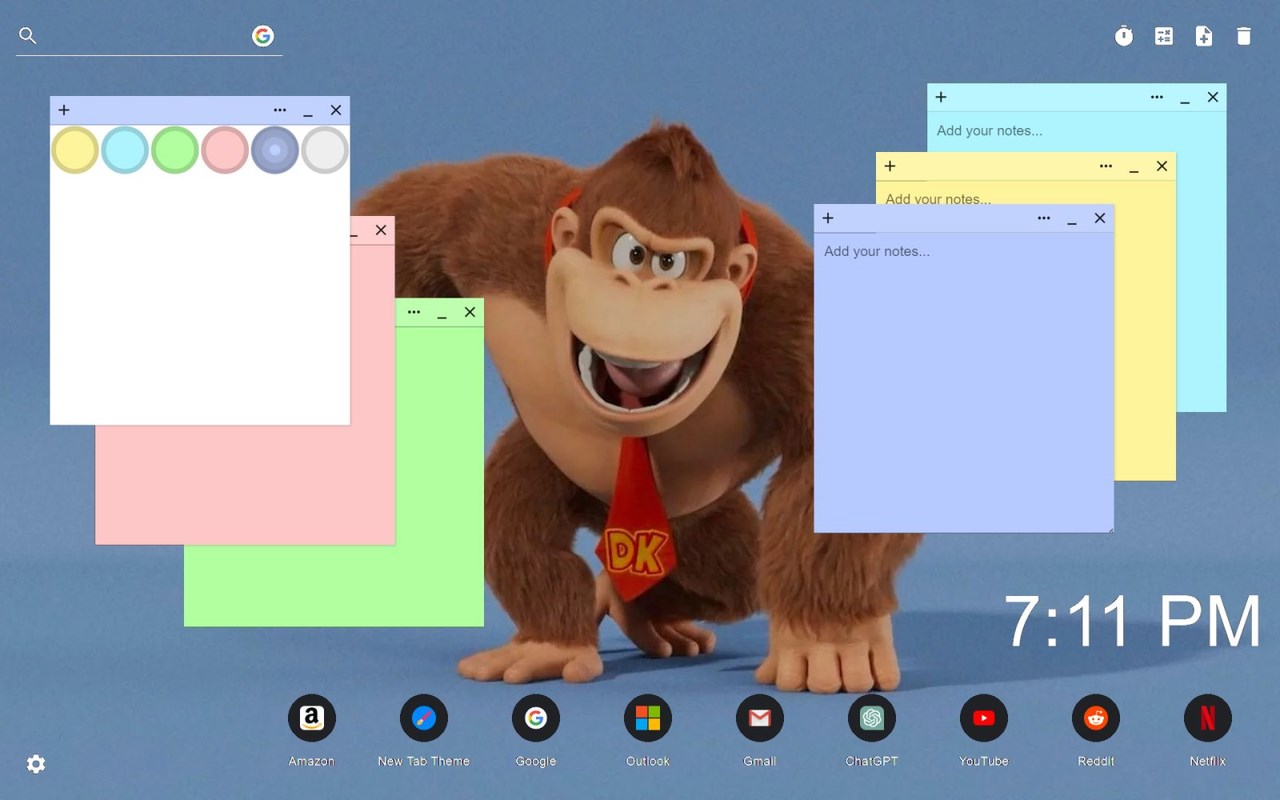Click the Google logo in the search bar

(263, 36)
